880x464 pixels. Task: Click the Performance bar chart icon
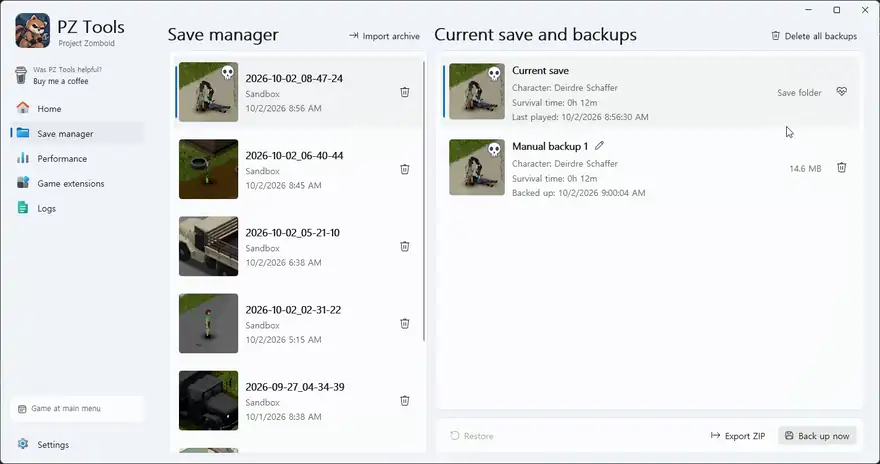coord(22,158)
